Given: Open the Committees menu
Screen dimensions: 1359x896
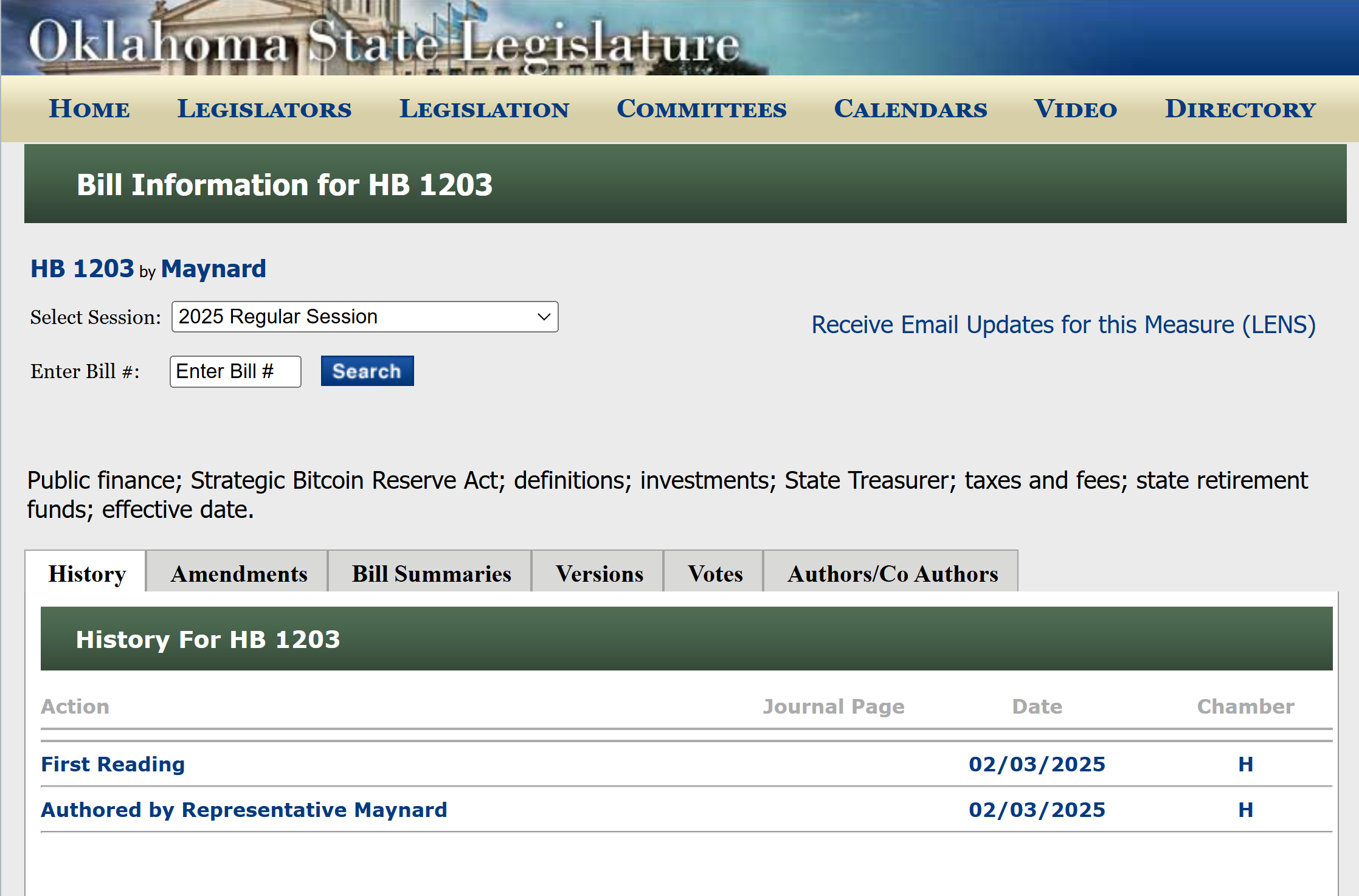Looking at the screenshot, I should (x=702, y=109).
